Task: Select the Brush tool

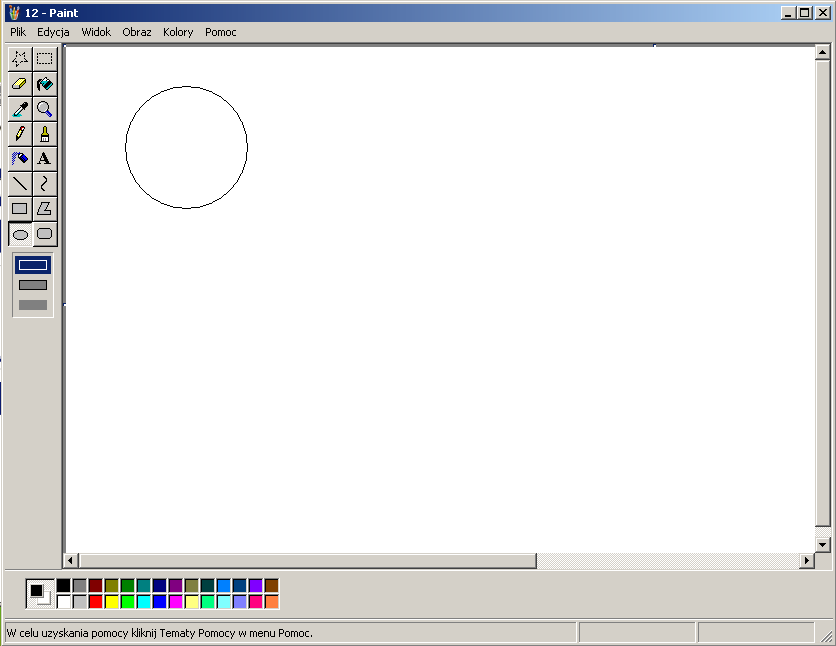Action: tap(45, 134)
